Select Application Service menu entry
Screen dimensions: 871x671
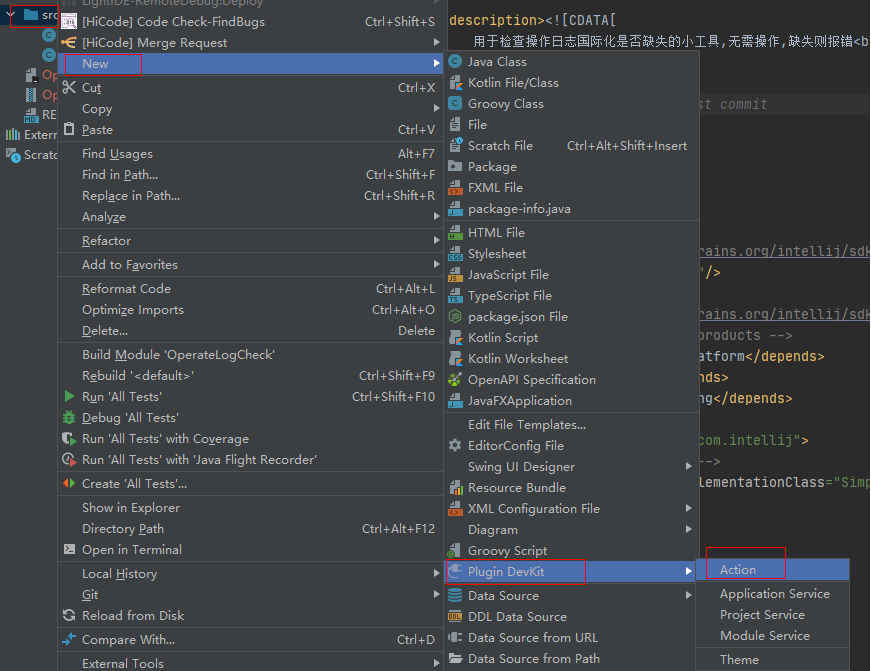pos(774,594)
